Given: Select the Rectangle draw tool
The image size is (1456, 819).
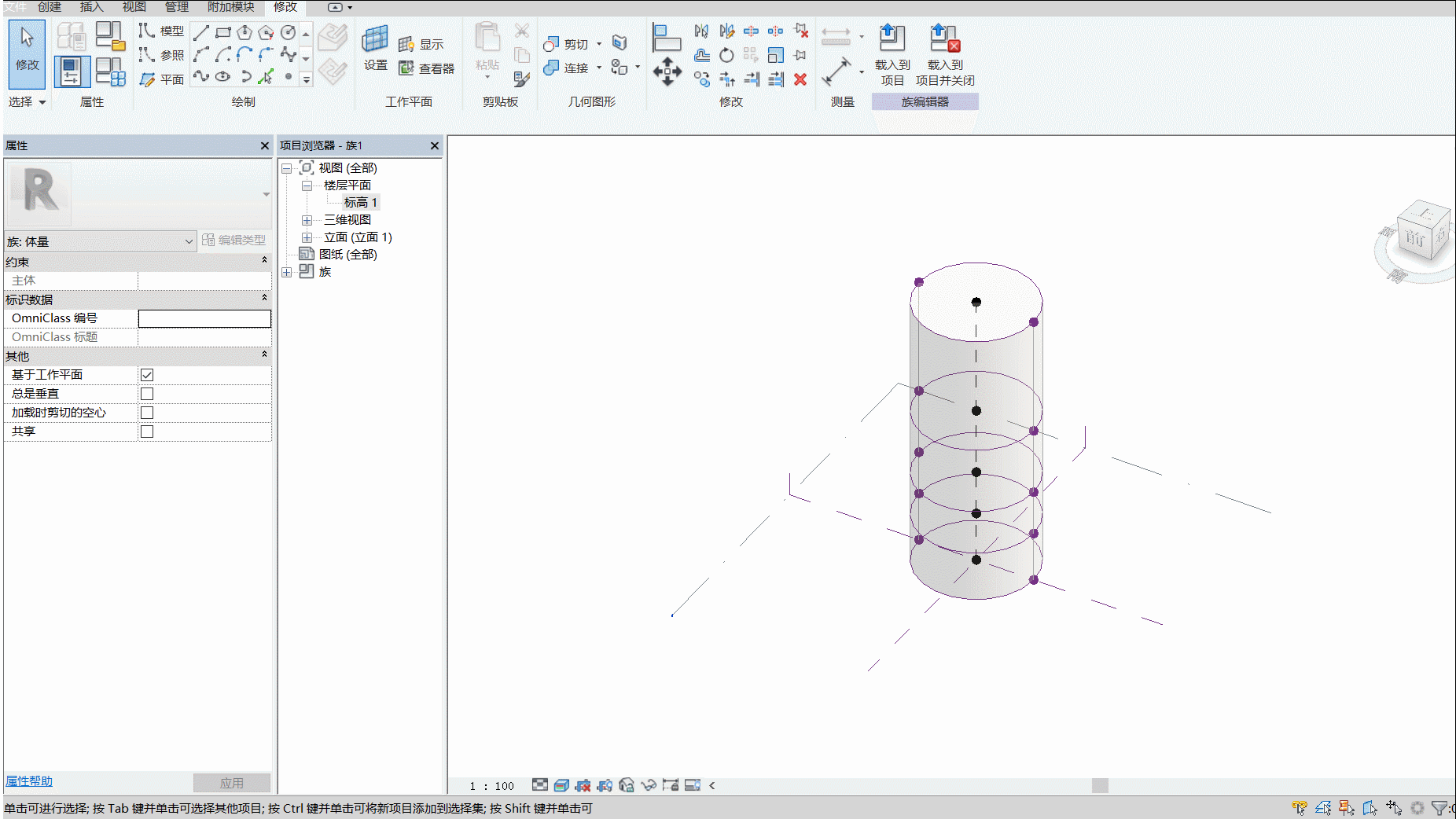Looking at the screenshot, I should coord(223,32).
